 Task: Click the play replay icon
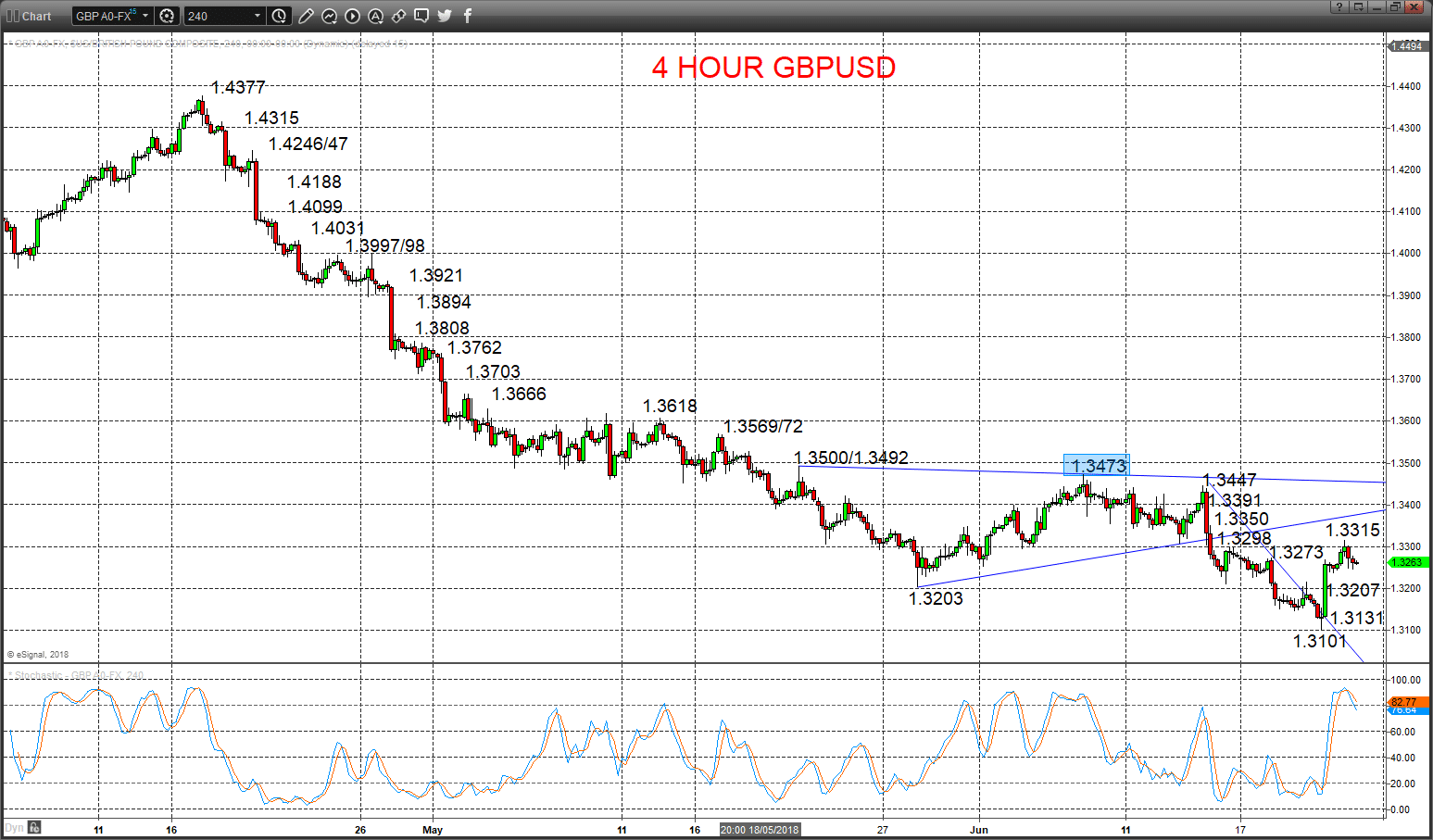click(353, 16)
